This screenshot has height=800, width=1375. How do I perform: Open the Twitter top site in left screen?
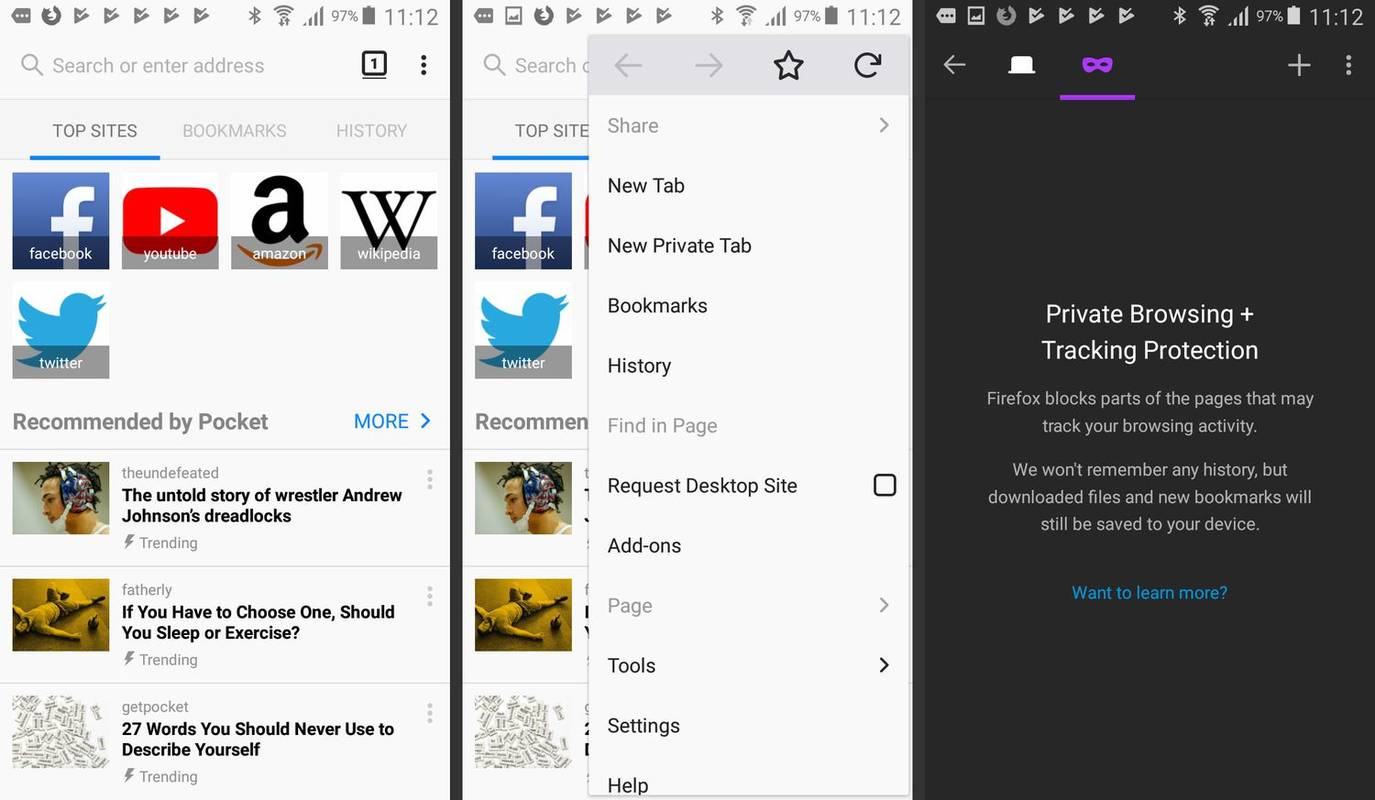(x=61, y=330)
